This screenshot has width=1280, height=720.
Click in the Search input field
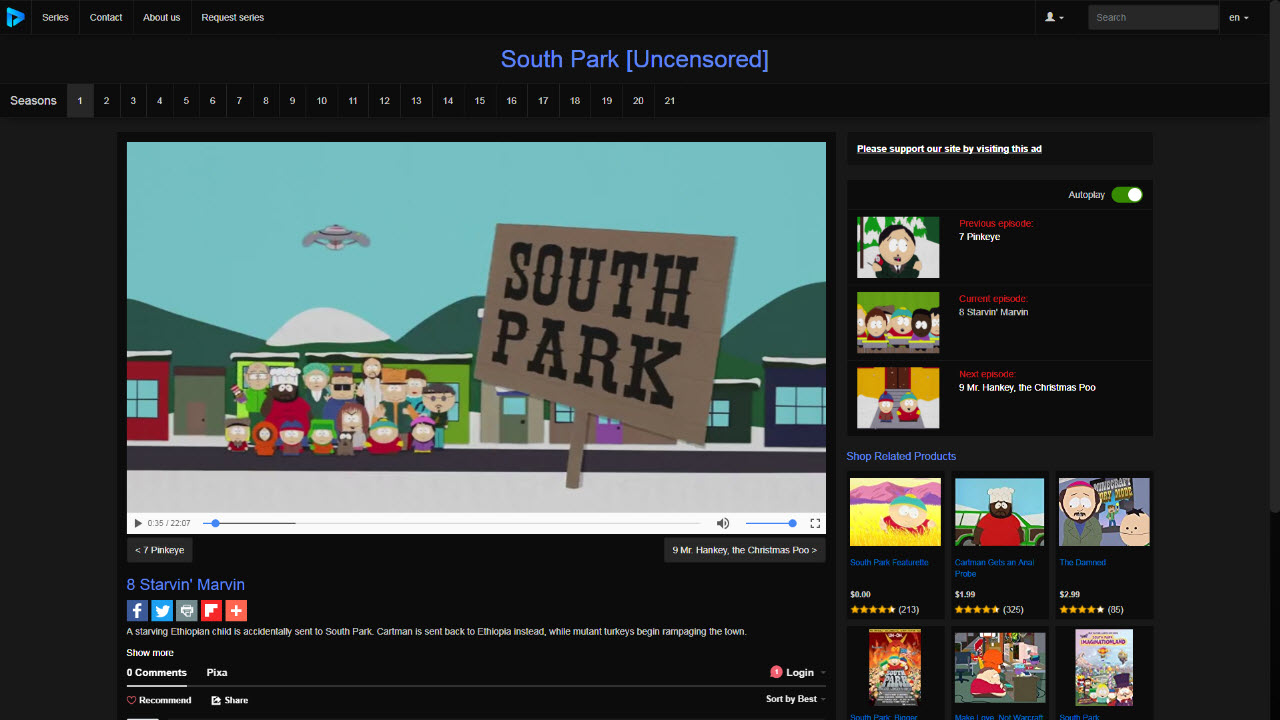coord(1153,17)
